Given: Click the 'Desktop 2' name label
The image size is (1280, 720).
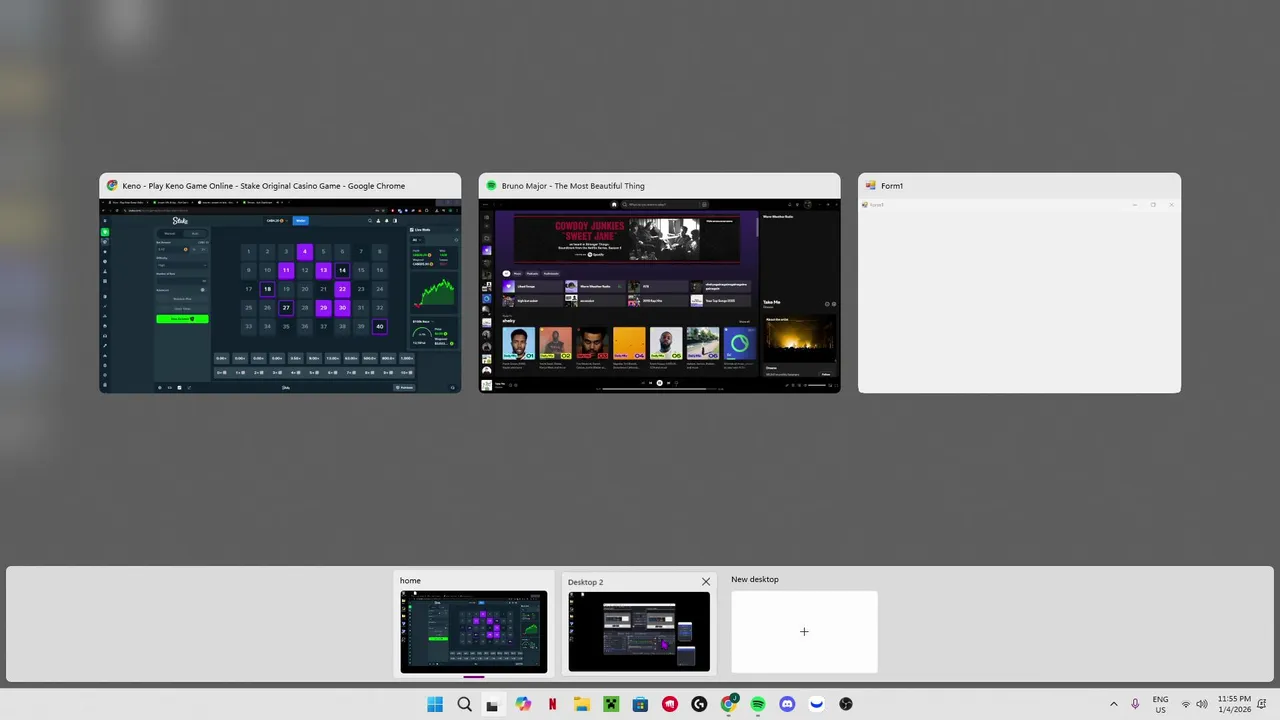Looking at the screenshot, I should 585,582.
